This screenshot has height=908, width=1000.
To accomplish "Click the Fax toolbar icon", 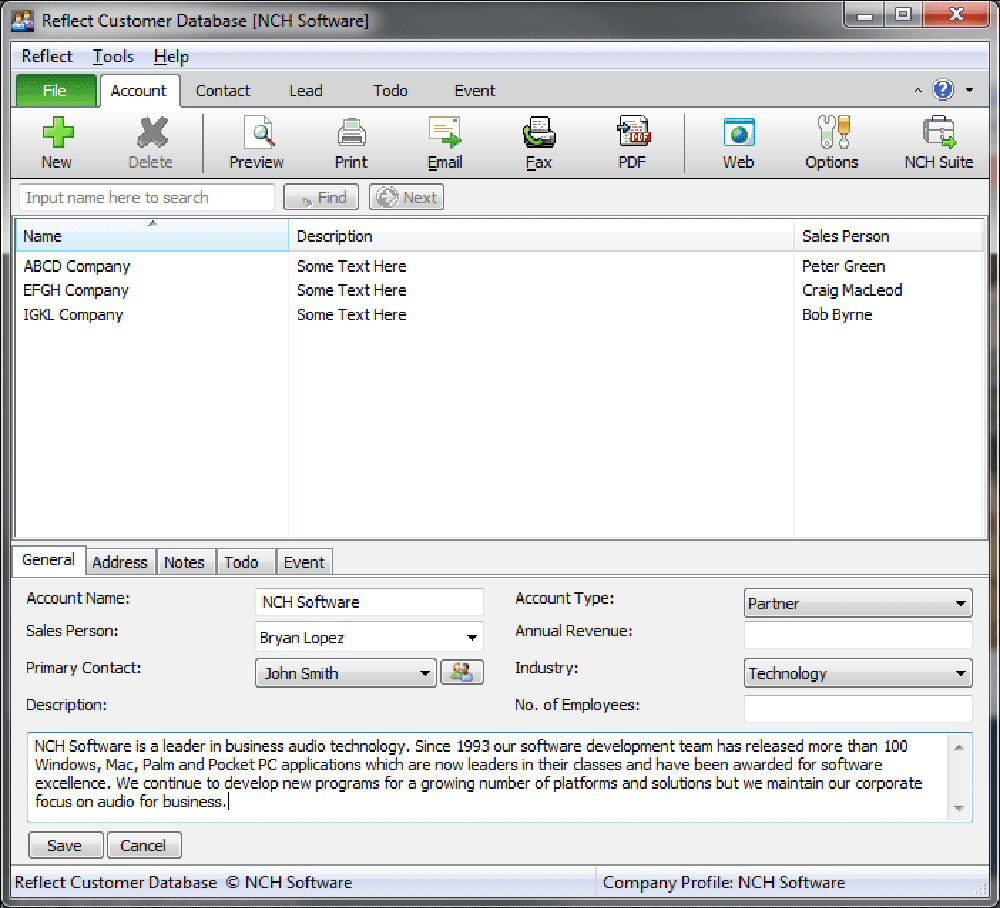I will tap(539, 143).
